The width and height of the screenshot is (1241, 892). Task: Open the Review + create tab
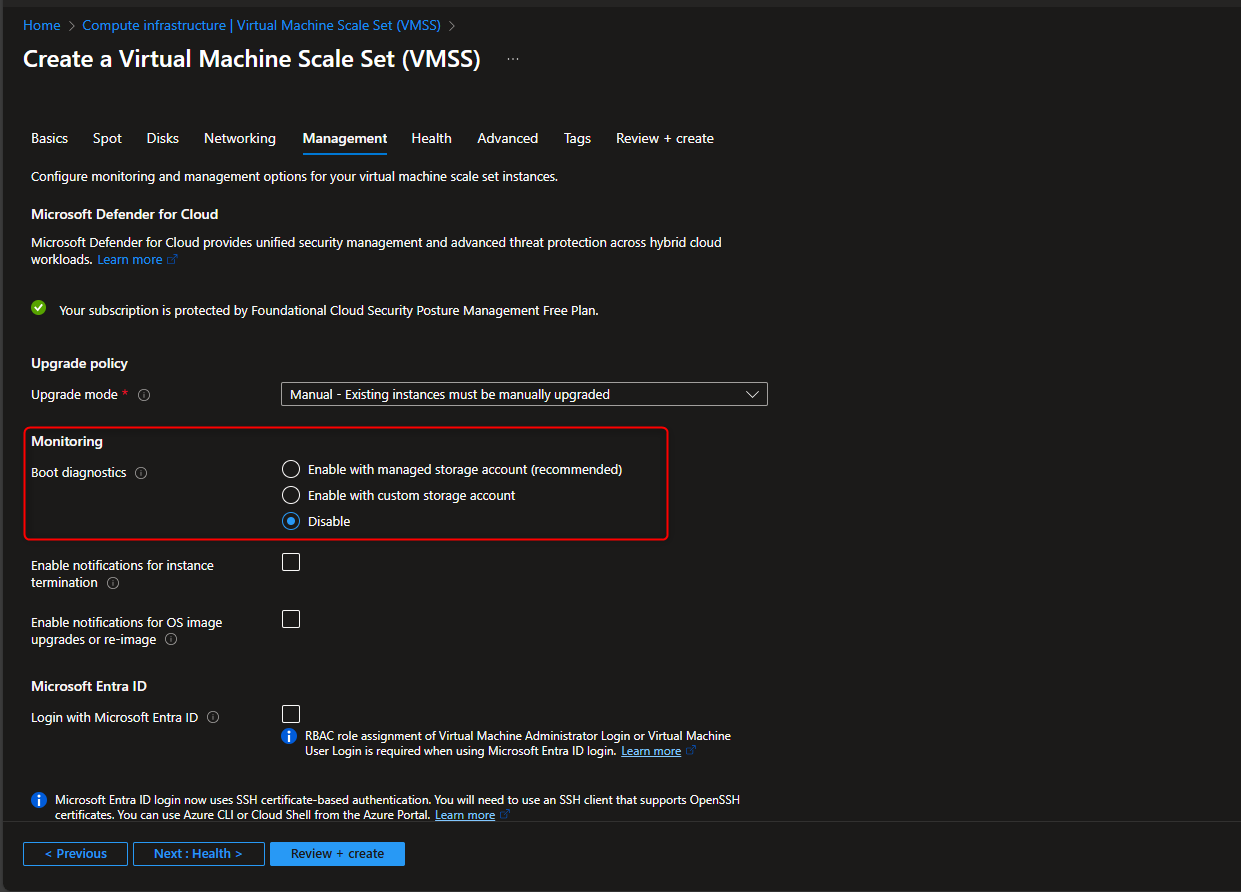pos(664,138)
